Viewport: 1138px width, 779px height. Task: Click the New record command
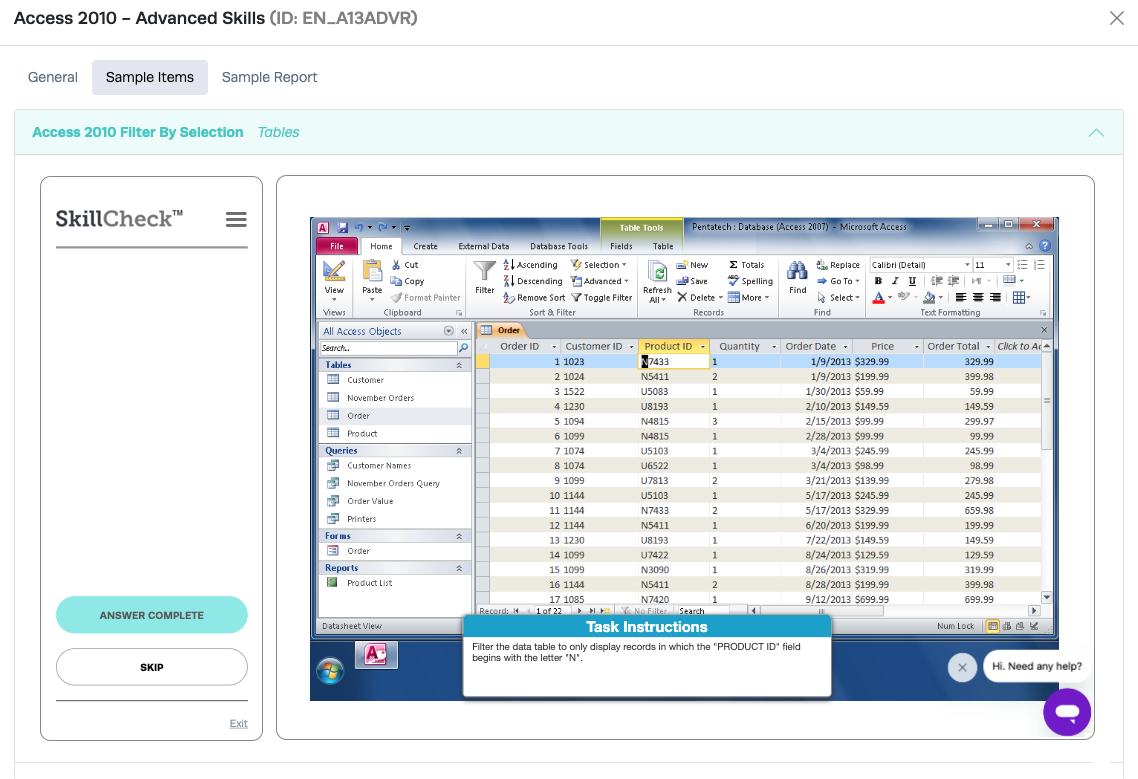(x=692, y=265)
